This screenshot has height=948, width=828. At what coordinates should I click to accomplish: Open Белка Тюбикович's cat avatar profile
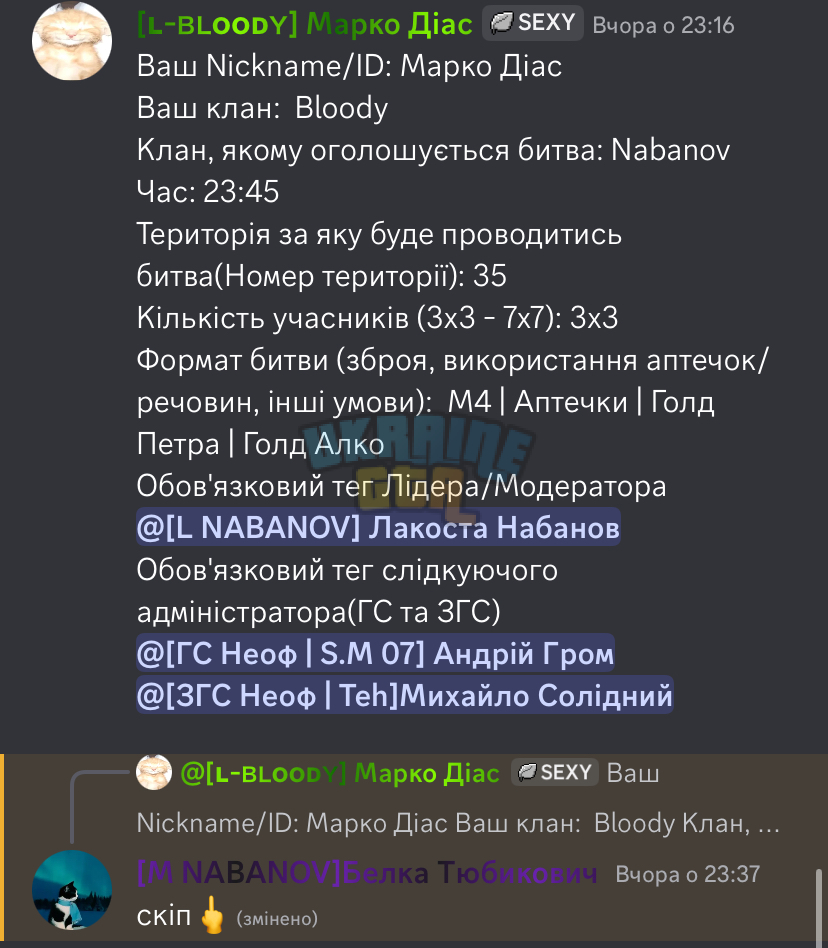pos(72,889)
